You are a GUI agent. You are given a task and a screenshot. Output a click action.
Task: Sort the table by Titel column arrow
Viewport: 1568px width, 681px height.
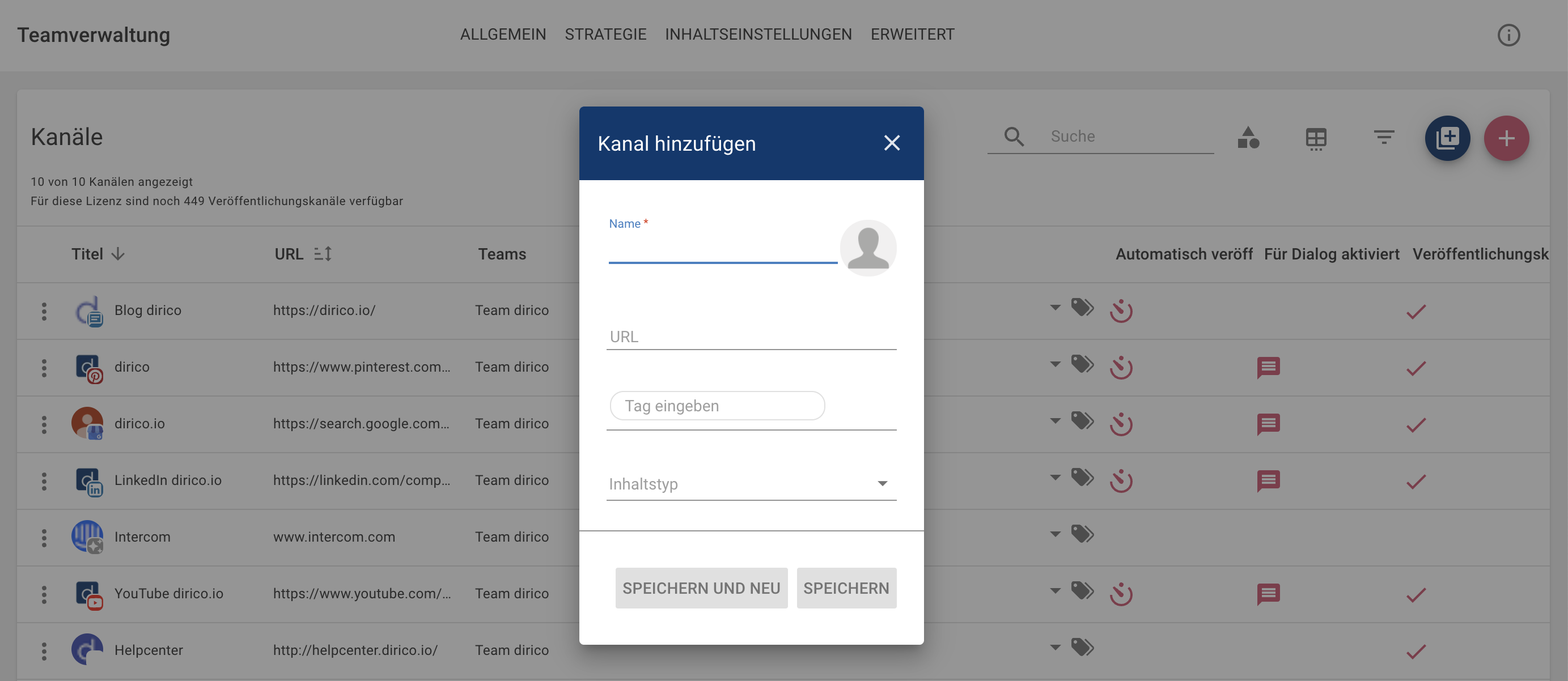pos(118,254)
